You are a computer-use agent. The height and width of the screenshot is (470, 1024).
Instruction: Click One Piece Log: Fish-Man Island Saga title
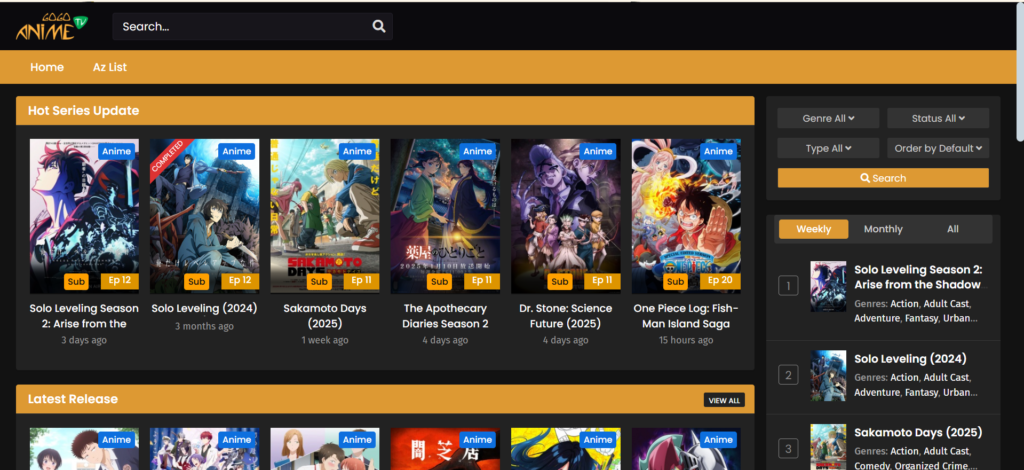[x=686, y=316]
